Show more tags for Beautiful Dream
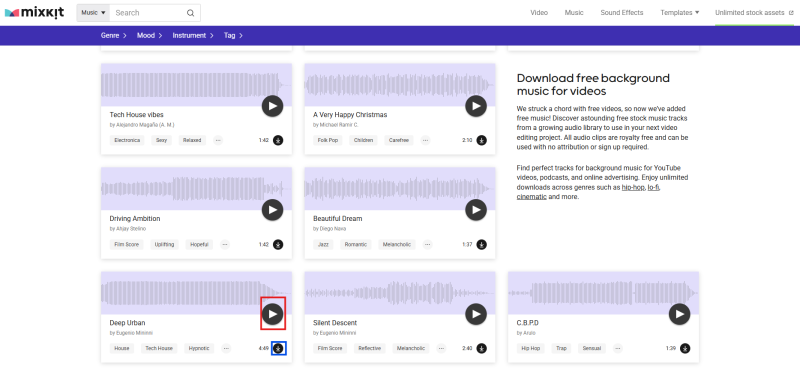The image size is (800, 369). [x=428, y=244]
